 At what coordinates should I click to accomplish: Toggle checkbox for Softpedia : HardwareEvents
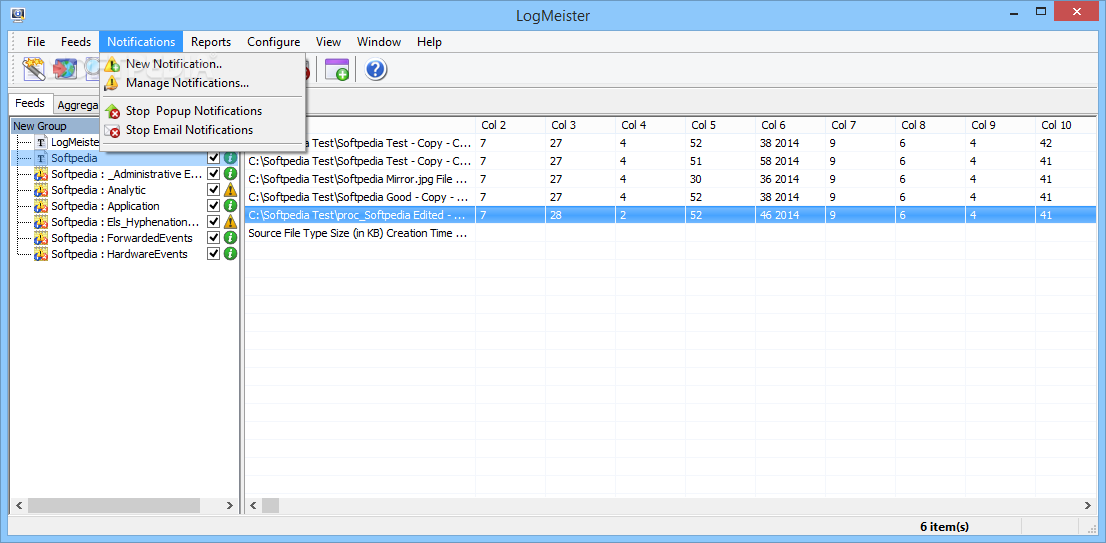pos(214,254)
